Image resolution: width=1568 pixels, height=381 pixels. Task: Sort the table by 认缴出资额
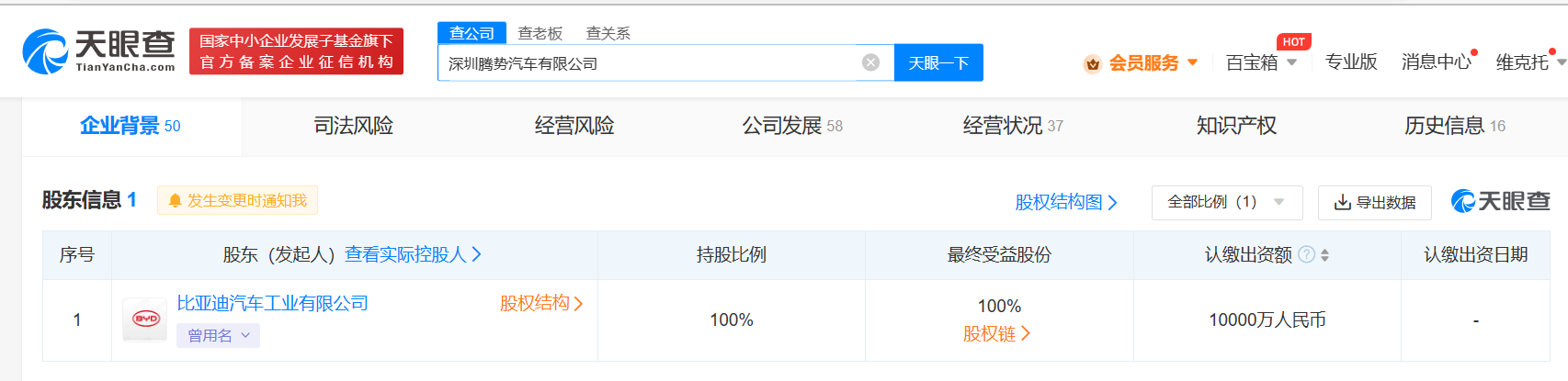pos(1324,255)
